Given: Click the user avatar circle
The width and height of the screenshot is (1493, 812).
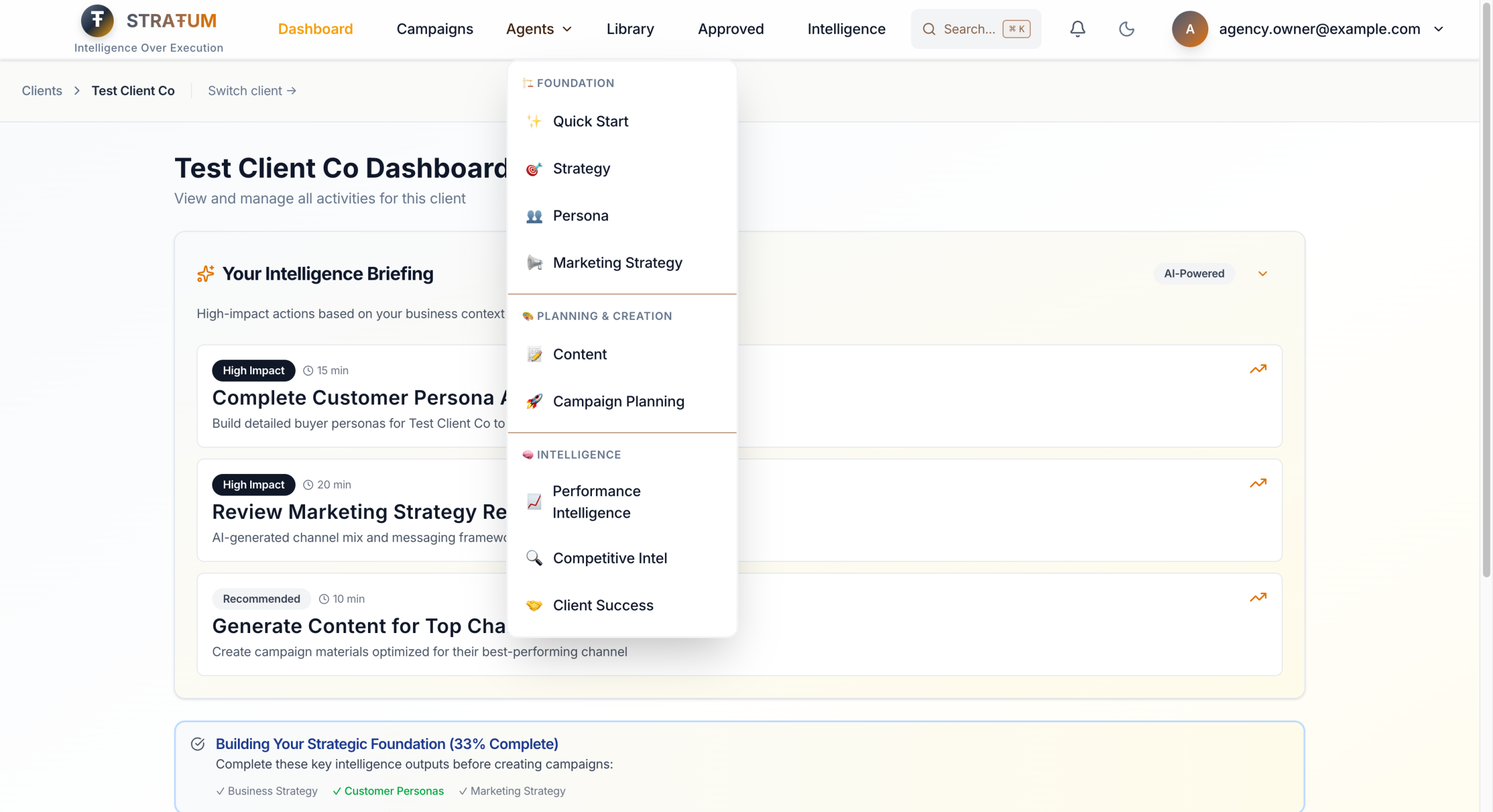Looking at the screenshot, I should pos(1190,29).
